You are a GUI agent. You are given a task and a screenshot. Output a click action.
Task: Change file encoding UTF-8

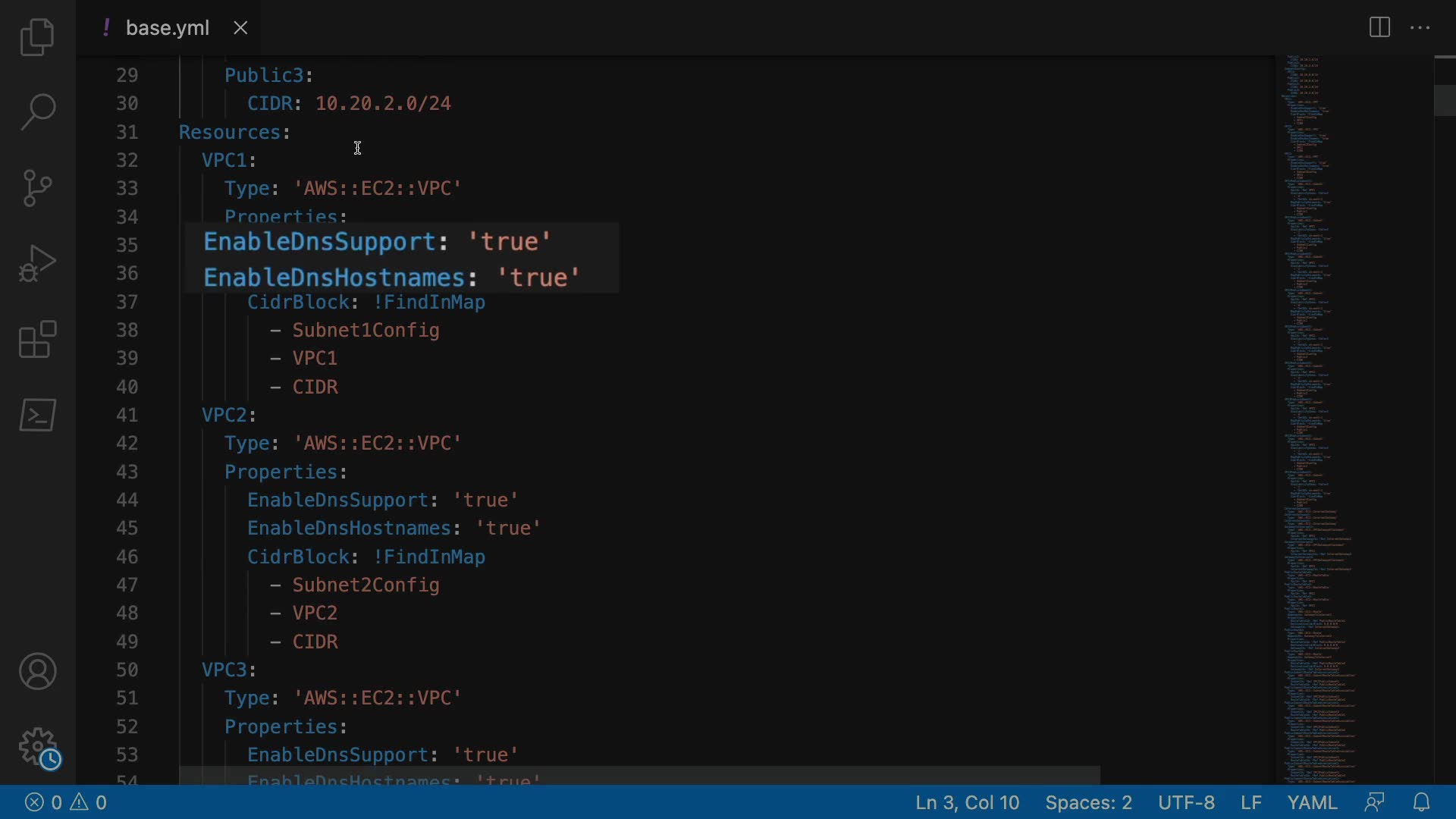(x=1186, y=802)
